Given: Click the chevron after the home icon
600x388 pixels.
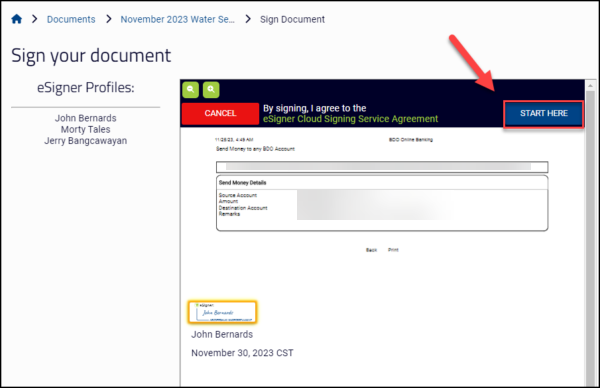Looking at the screenshot, I should 34,19.
